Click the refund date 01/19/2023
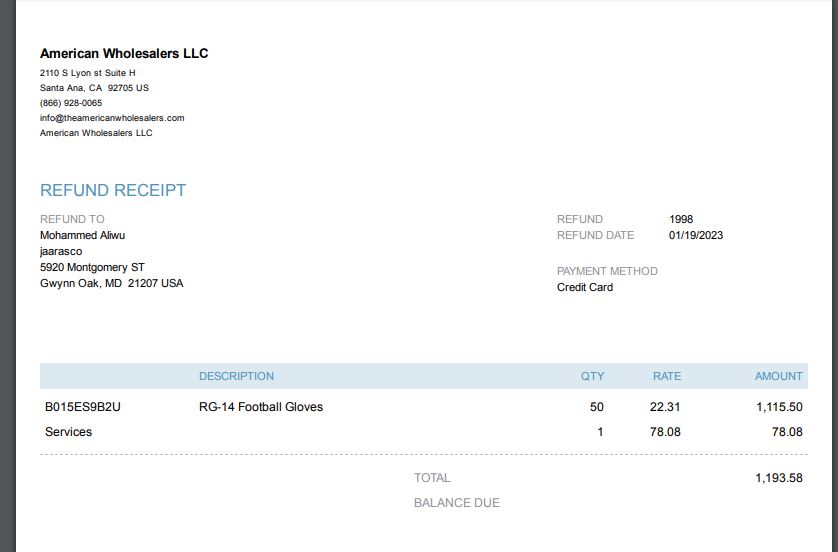 point(696,235)
